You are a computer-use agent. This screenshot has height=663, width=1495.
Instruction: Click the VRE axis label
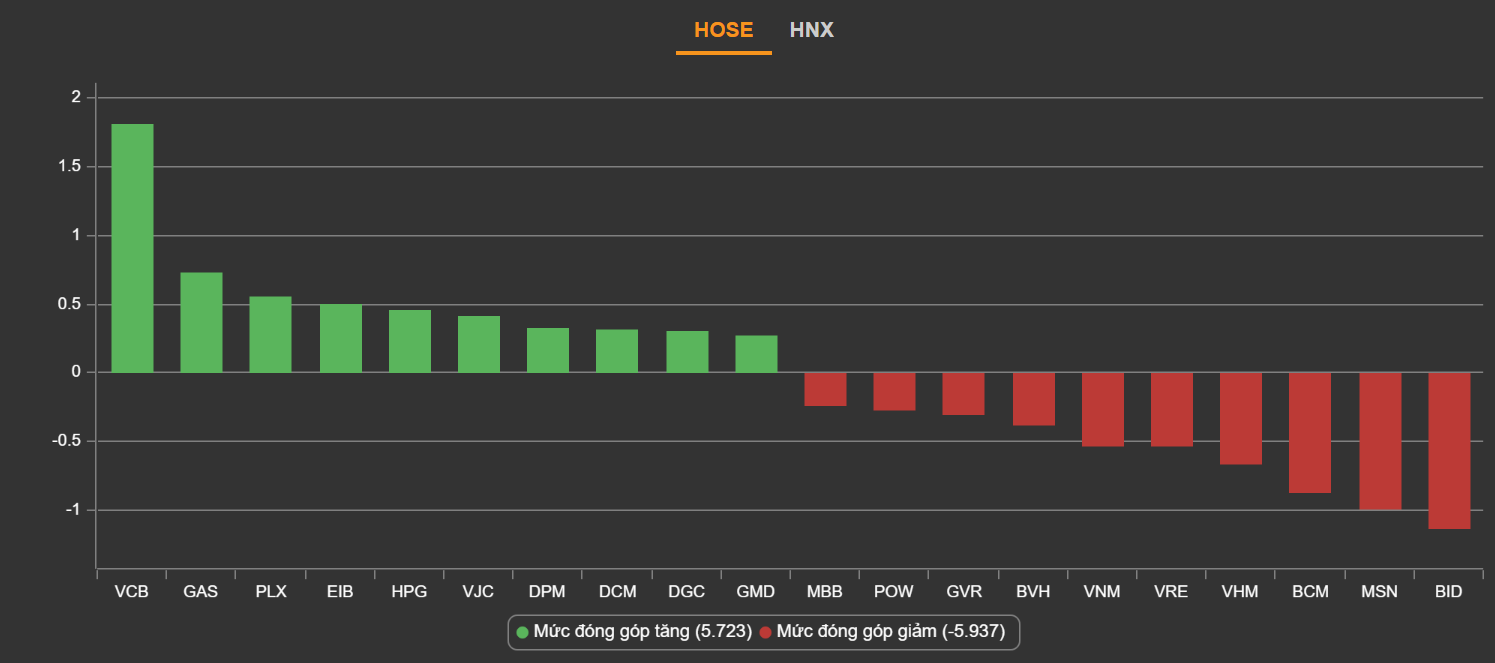[1171, 591]
